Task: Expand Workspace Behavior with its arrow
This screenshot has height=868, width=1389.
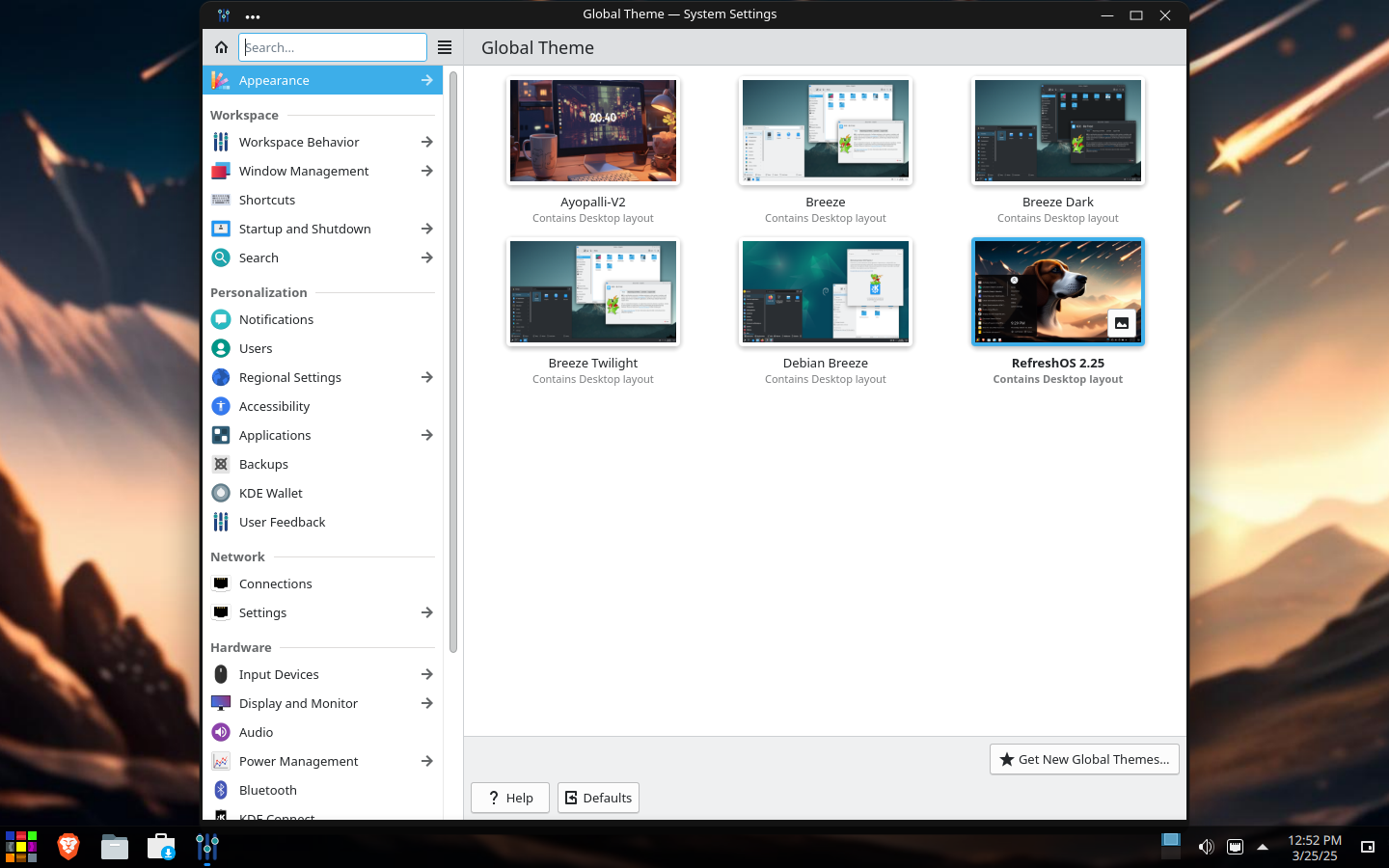Action: pyautogui.click(x=426, y=142)
